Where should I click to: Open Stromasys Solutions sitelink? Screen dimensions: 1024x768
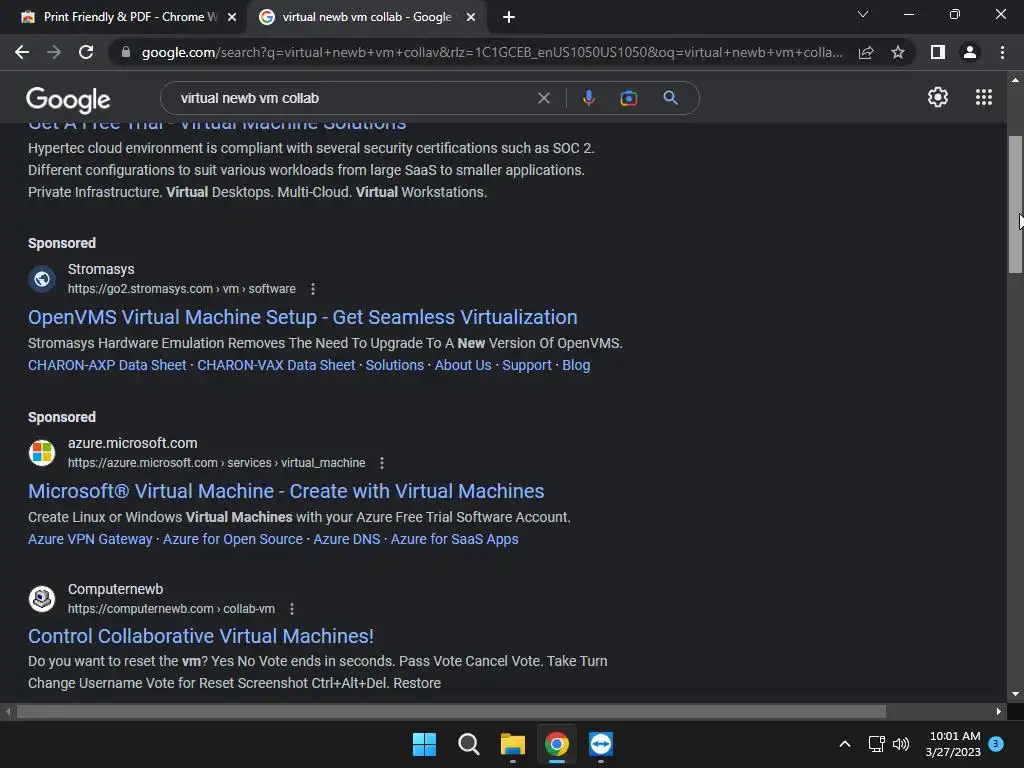[394, 365]
